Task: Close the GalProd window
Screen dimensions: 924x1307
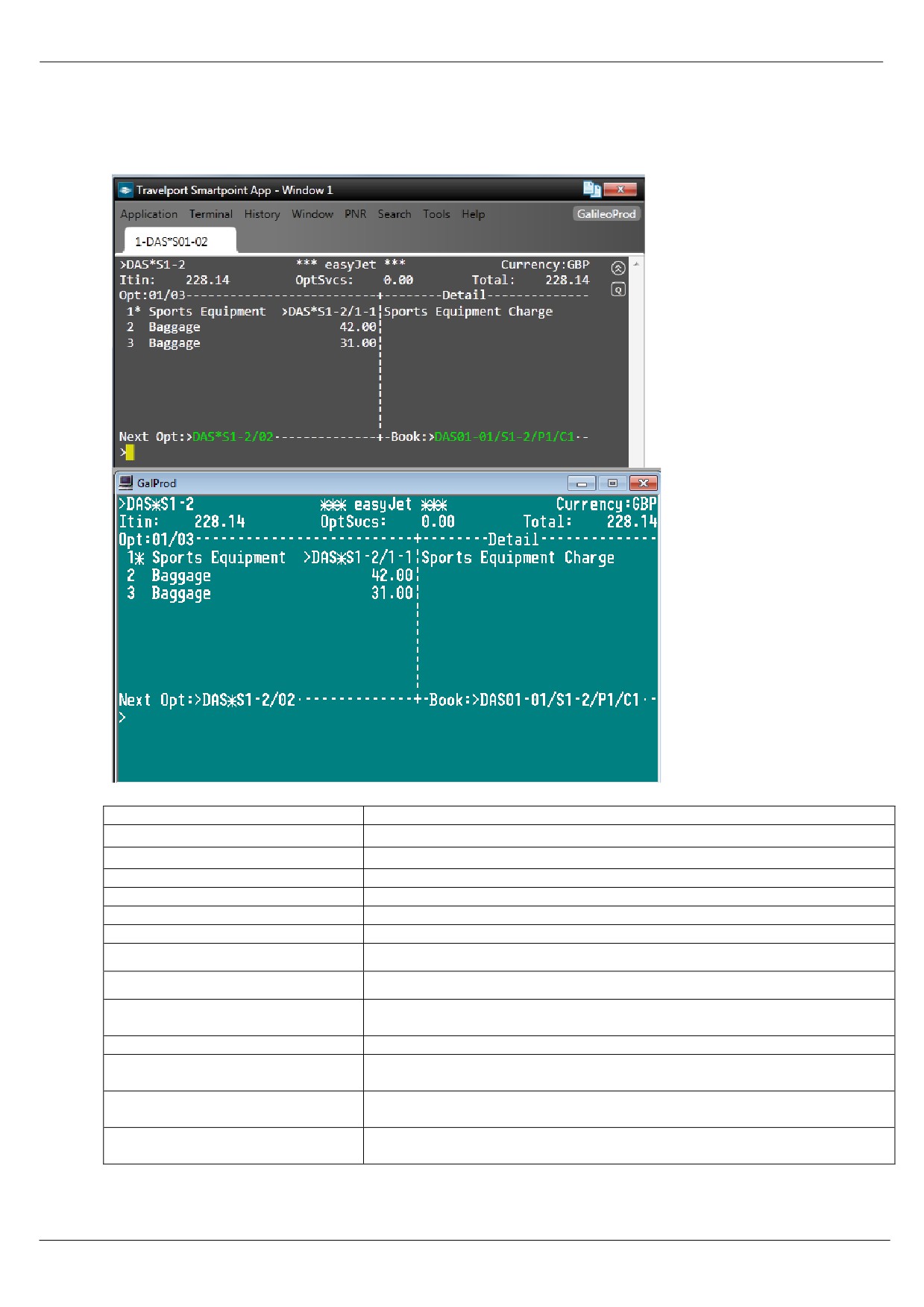Action: tap(643, 483)
